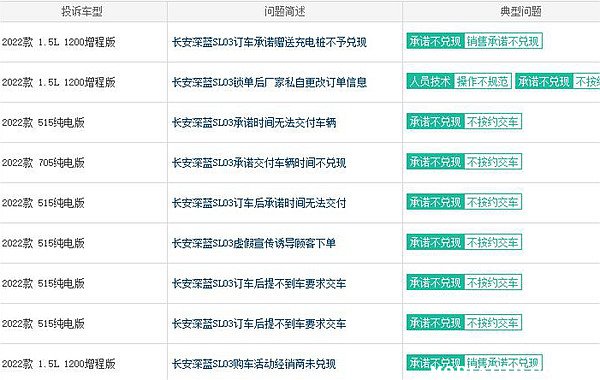Screen dimensions: 600x380
Task: Click 不按约交车 tag in 虚假宣传诱导顾客下单 row
Action: coord(493,242)
